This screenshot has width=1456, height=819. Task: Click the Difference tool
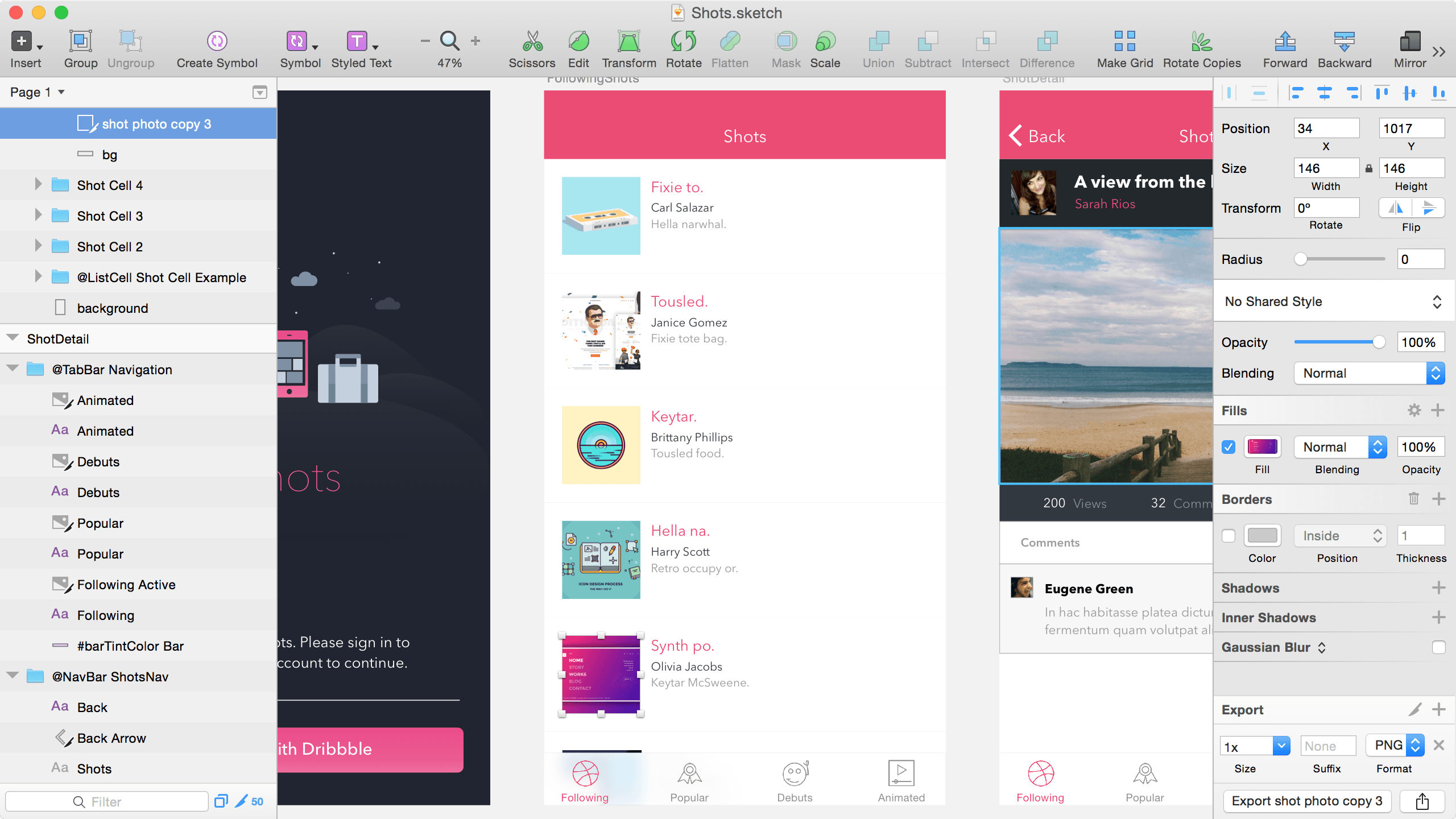(x=1045, y=47)
